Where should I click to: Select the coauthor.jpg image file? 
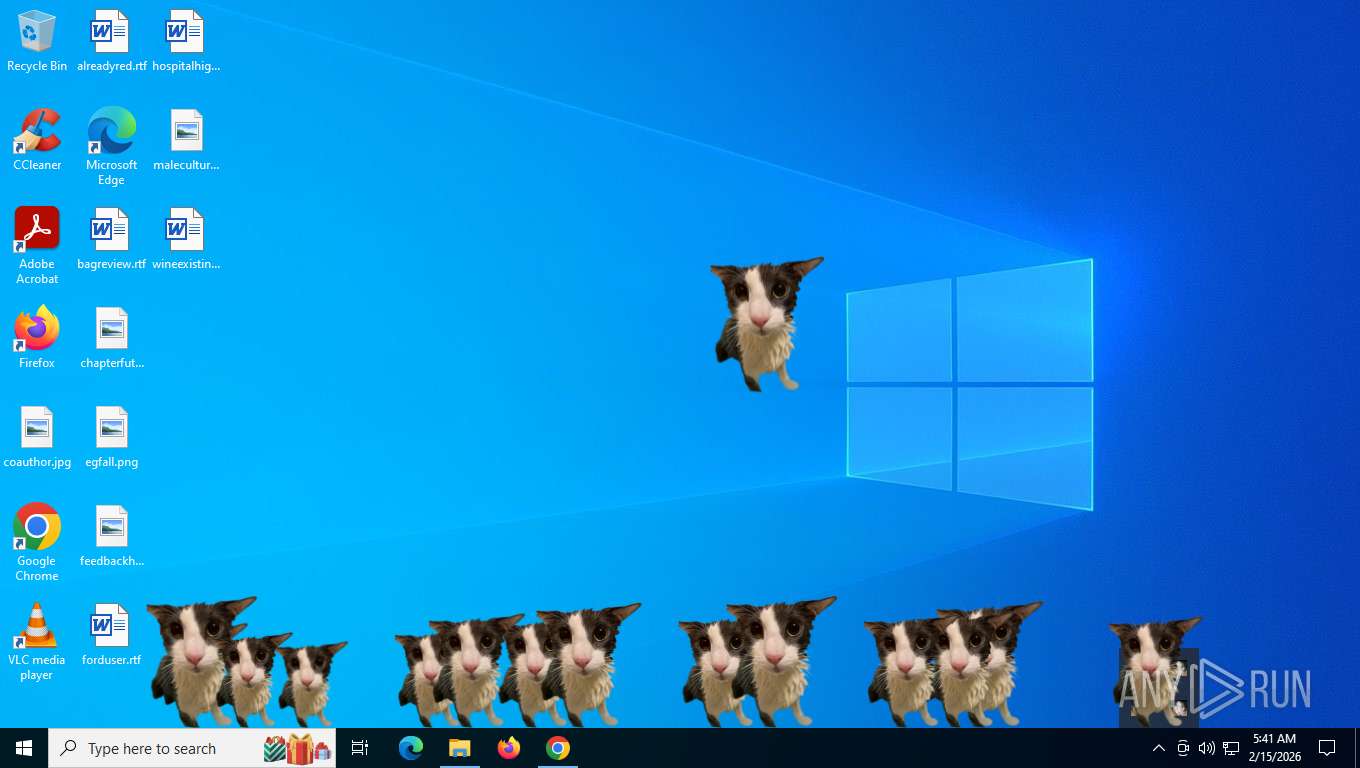click(37, 437)
